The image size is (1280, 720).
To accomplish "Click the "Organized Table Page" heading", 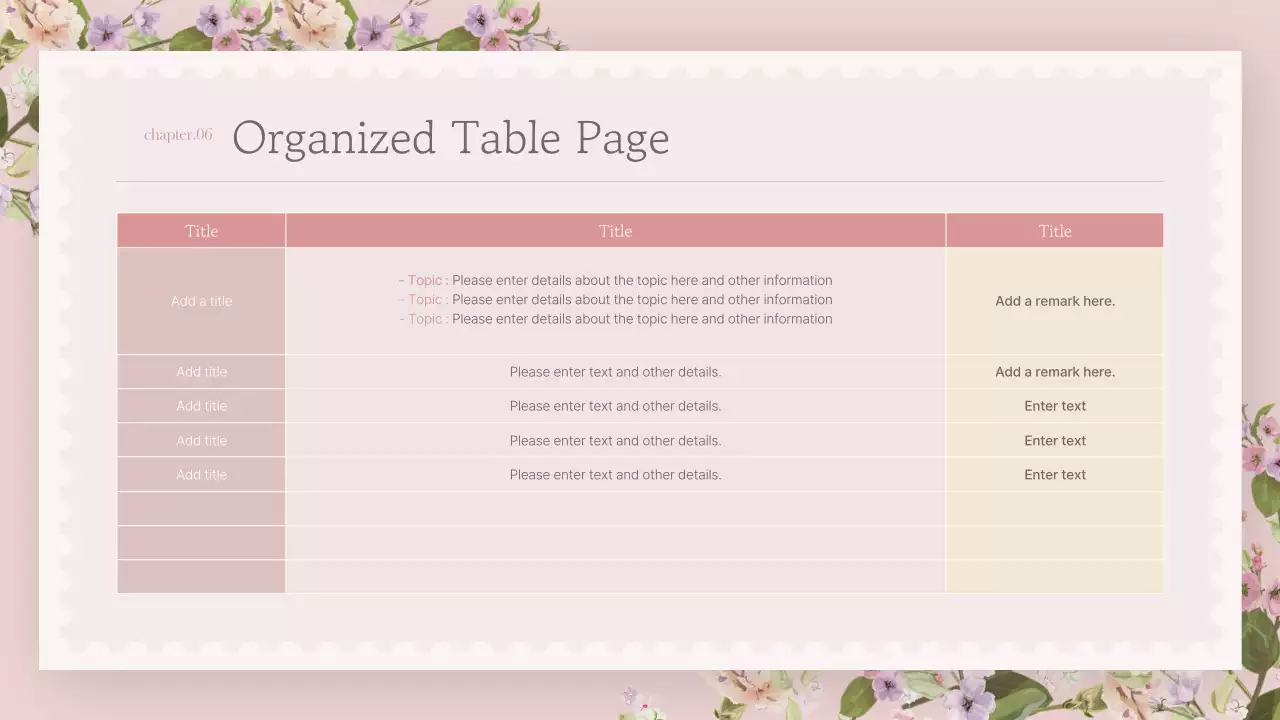I will click(x=450, y=138).
